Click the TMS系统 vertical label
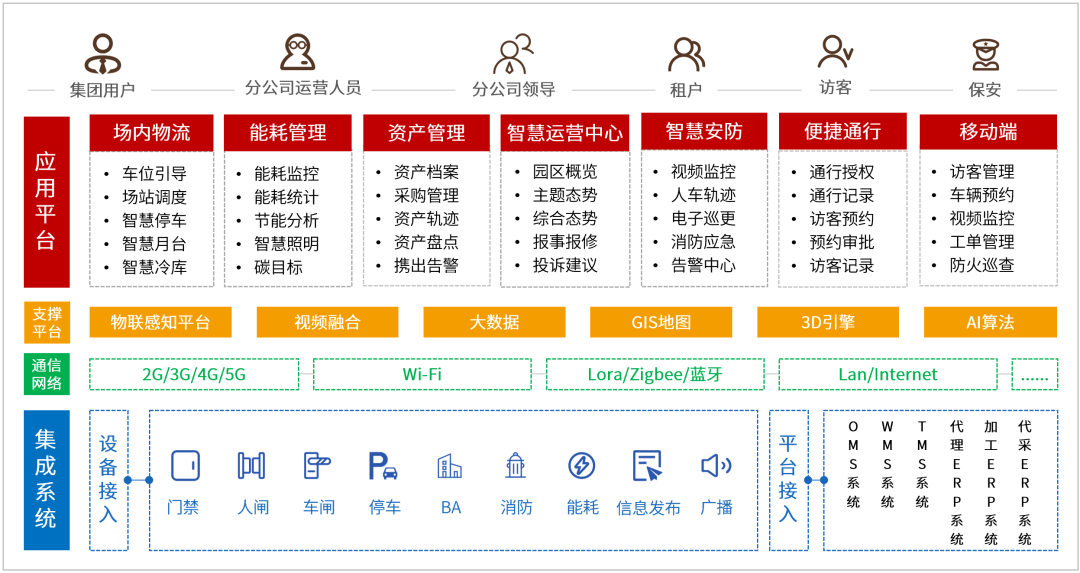 coord(922,464)
